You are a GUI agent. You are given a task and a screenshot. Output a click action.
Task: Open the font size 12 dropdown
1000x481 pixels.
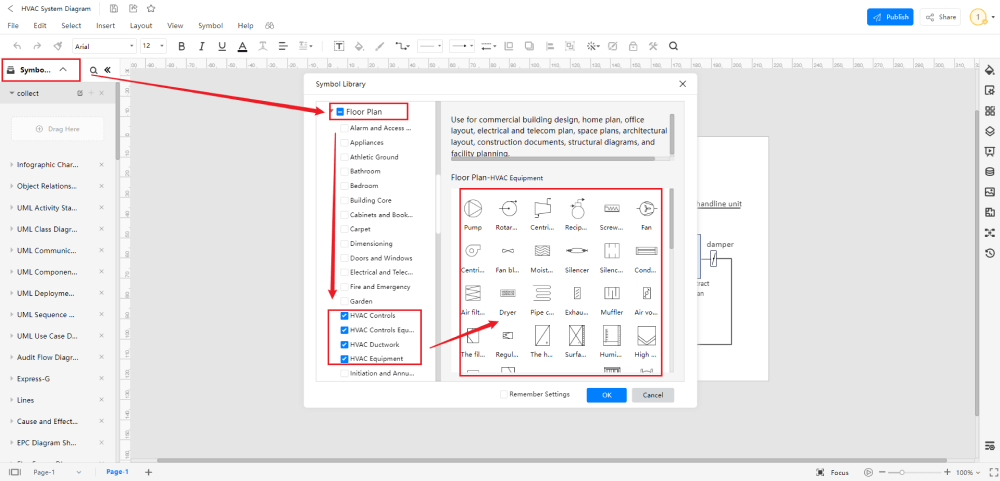(x=153, y=46)
